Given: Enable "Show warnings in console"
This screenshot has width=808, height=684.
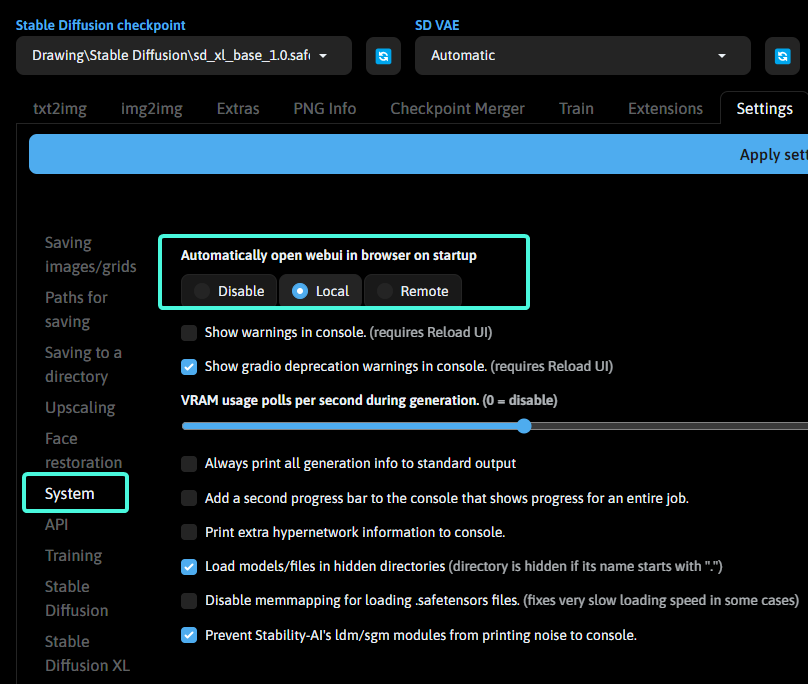Looking at the screenshot, I should [x=189, y=332].
